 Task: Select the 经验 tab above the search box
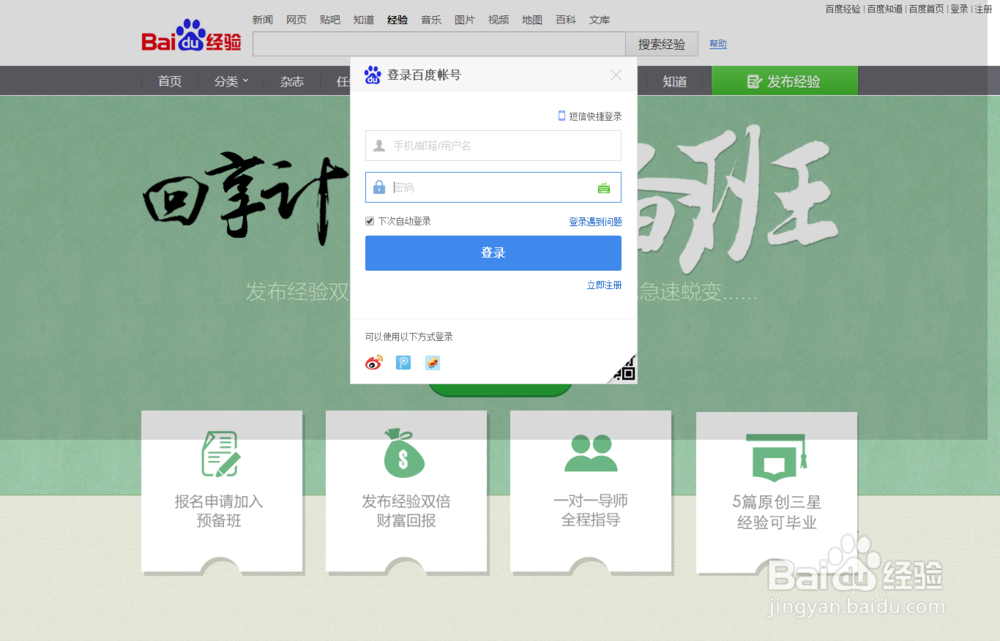coord(397,20)
